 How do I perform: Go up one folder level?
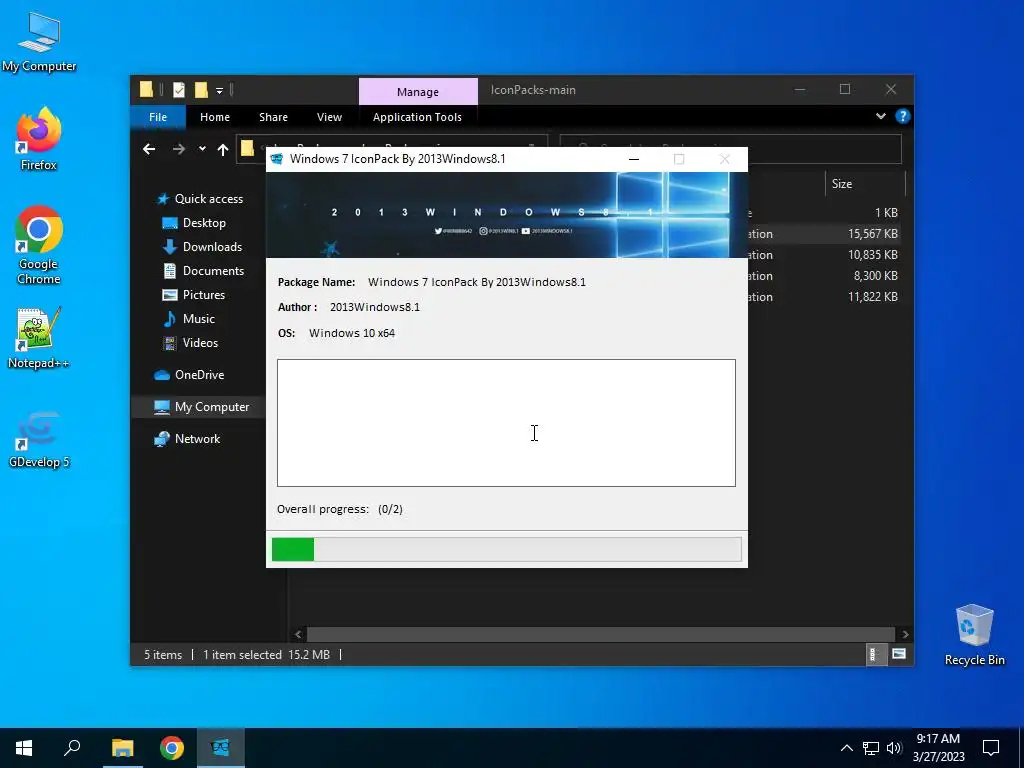coord(223,150)
